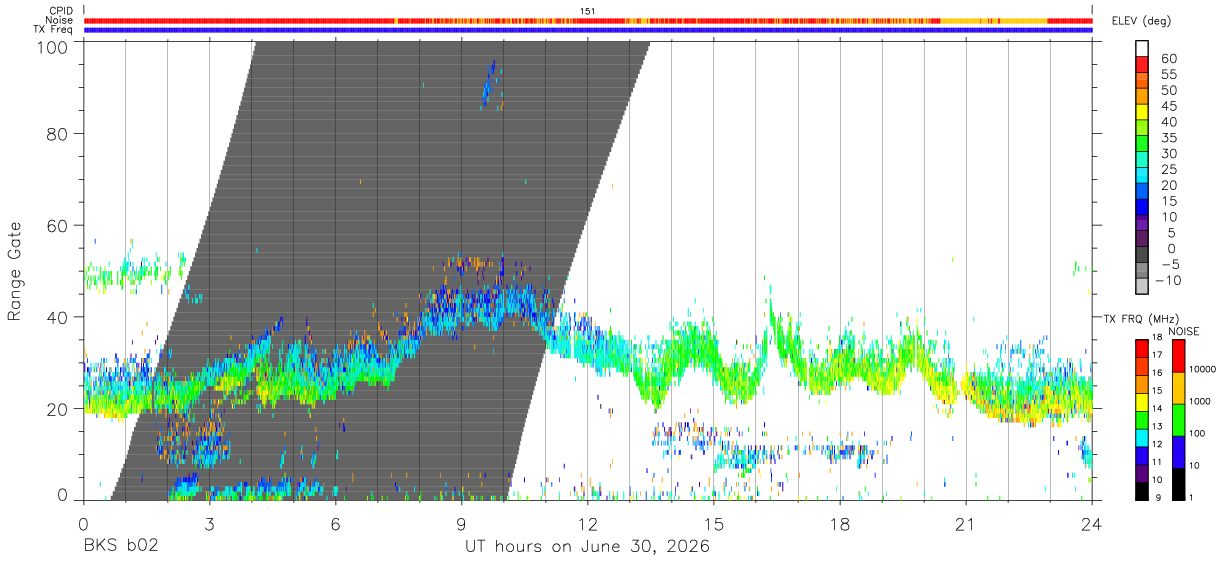Click the blue TX frequency strip at top
The width and height of the screenshot is (1228, 567).
pyautogui.click(x=588, y=30)
